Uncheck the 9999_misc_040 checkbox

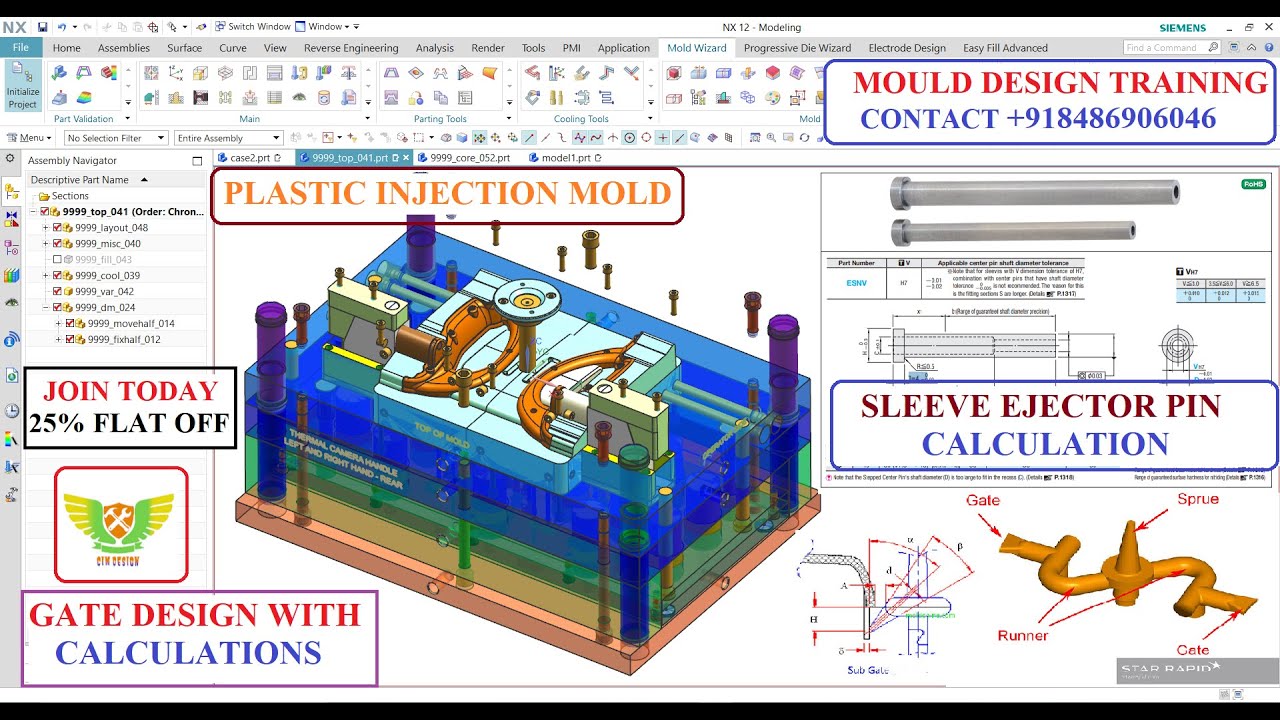pyautogui.click(x=58, y=244)
